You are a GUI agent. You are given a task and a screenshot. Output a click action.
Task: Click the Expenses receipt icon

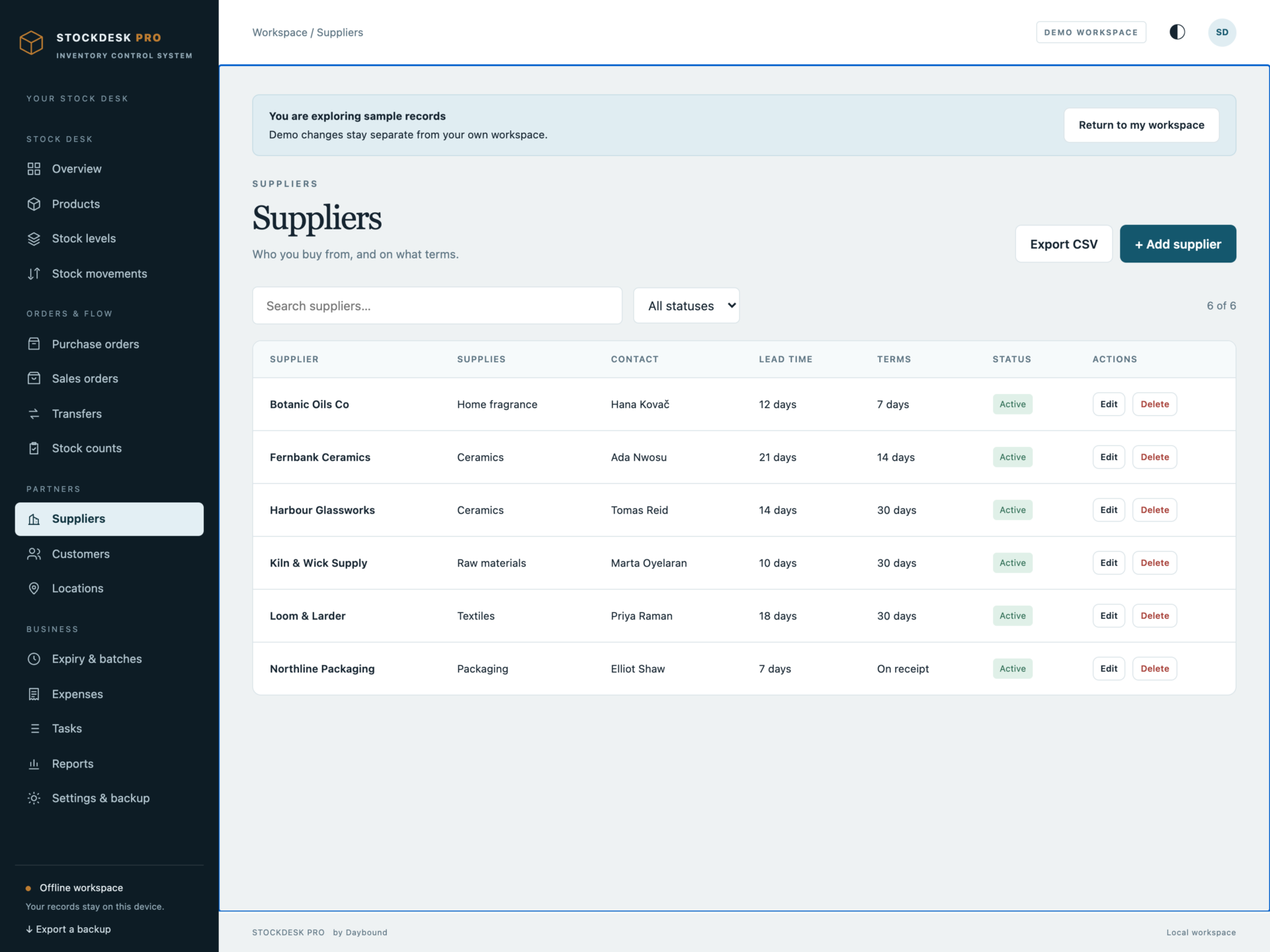[x=34, y=694]
